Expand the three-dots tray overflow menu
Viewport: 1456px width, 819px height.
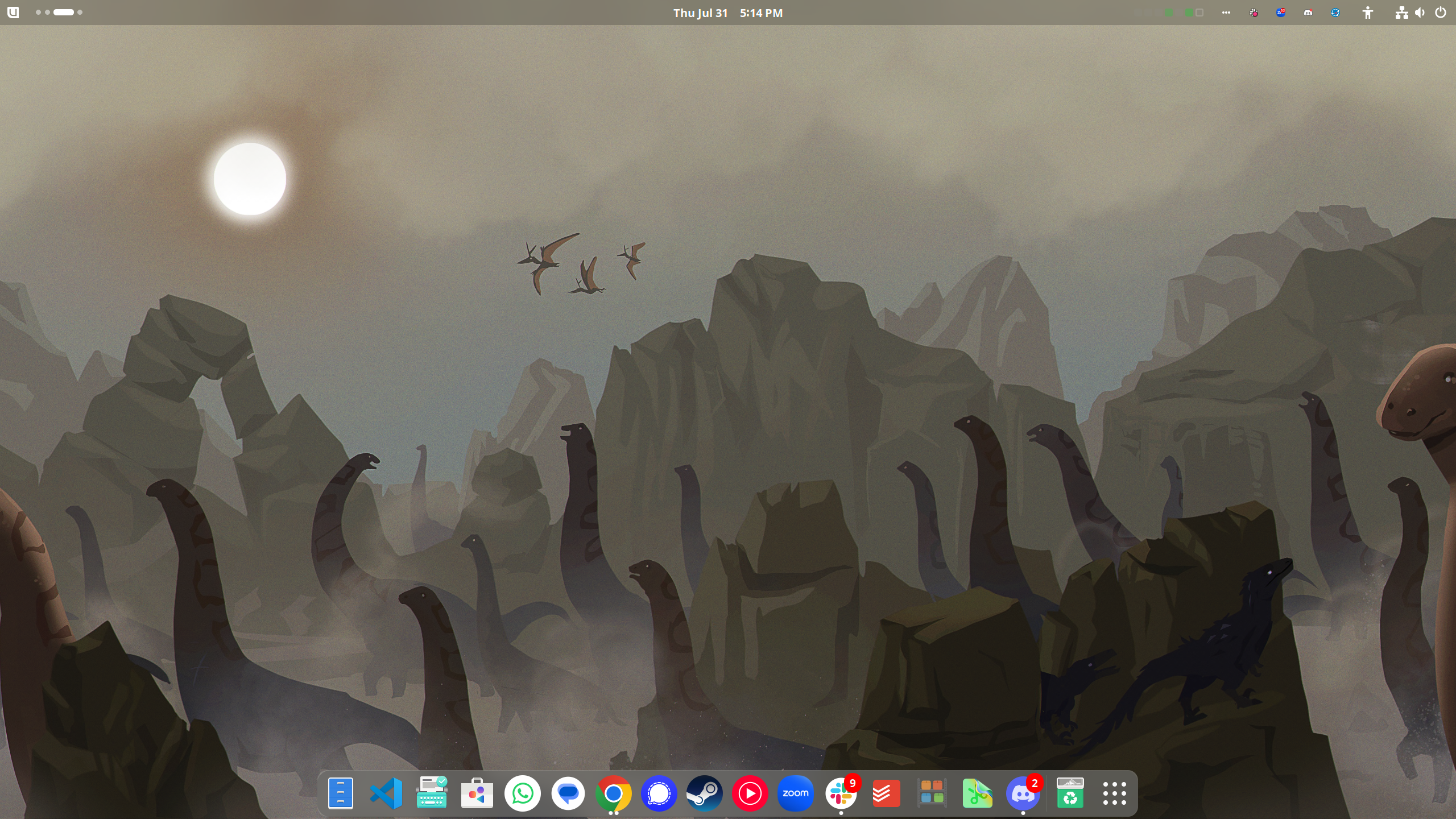click(x=1226, y=13)
